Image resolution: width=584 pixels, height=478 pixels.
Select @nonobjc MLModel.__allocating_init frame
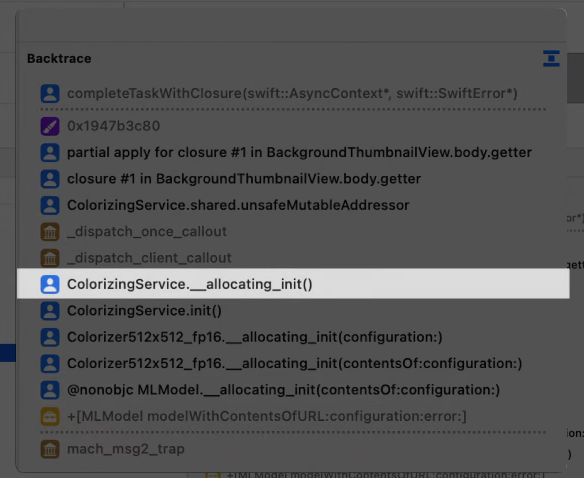(x=283, y=390)
